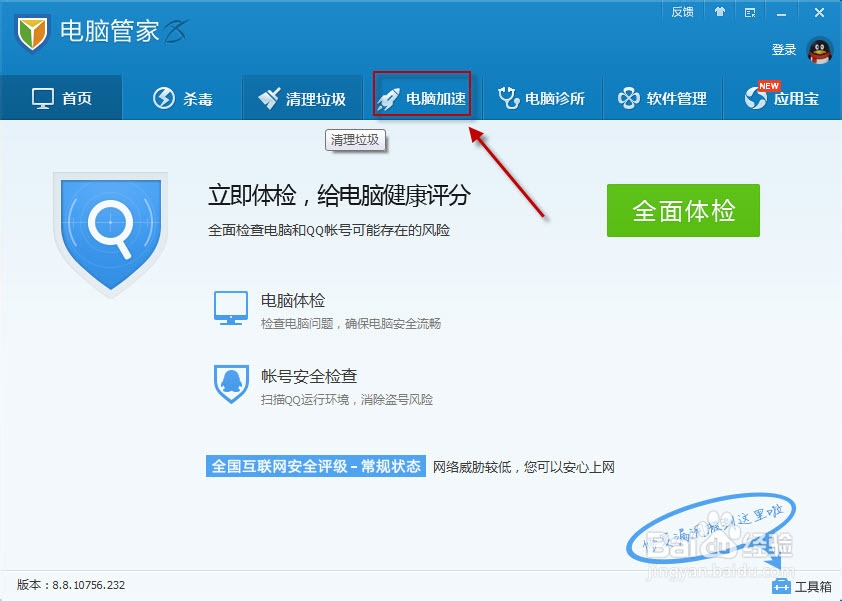Image resolution: width=842 pixels, height=601 pixels.
Task: Switch to the 软件管理 tab
Action: [662, 97]
